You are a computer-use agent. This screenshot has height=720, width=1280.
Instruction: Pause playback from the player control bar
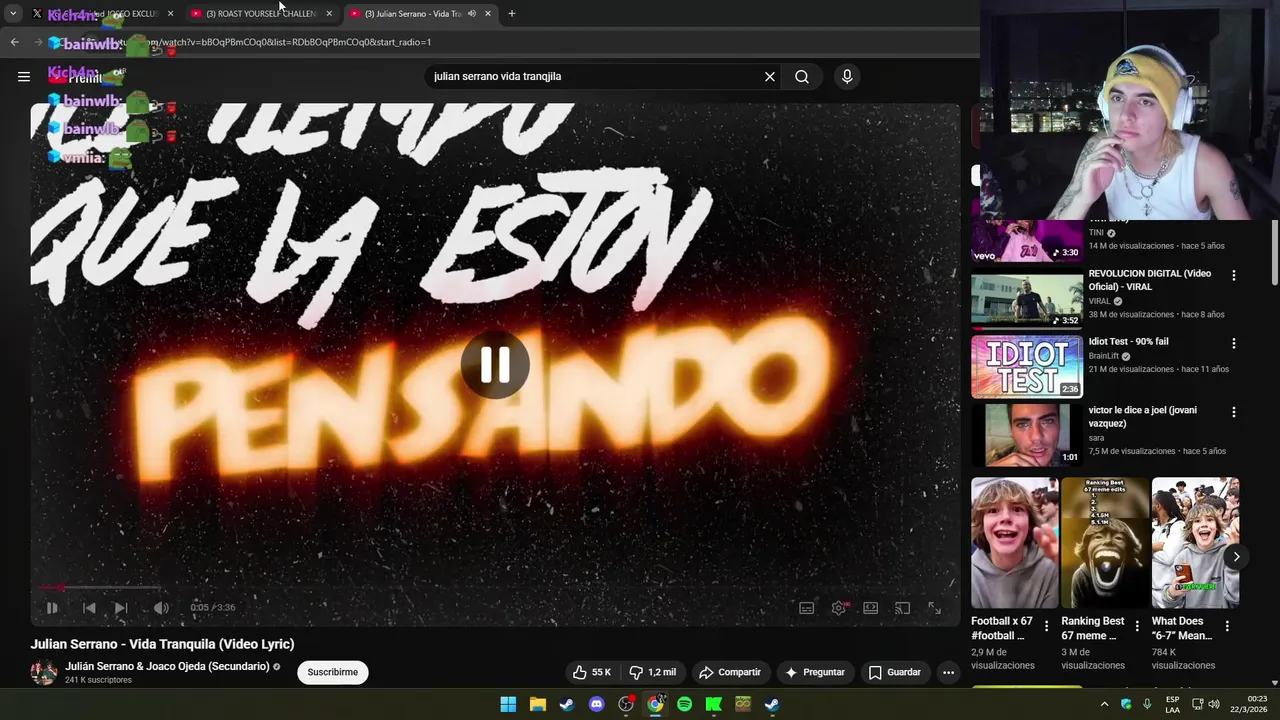click(x=52, y=607)
